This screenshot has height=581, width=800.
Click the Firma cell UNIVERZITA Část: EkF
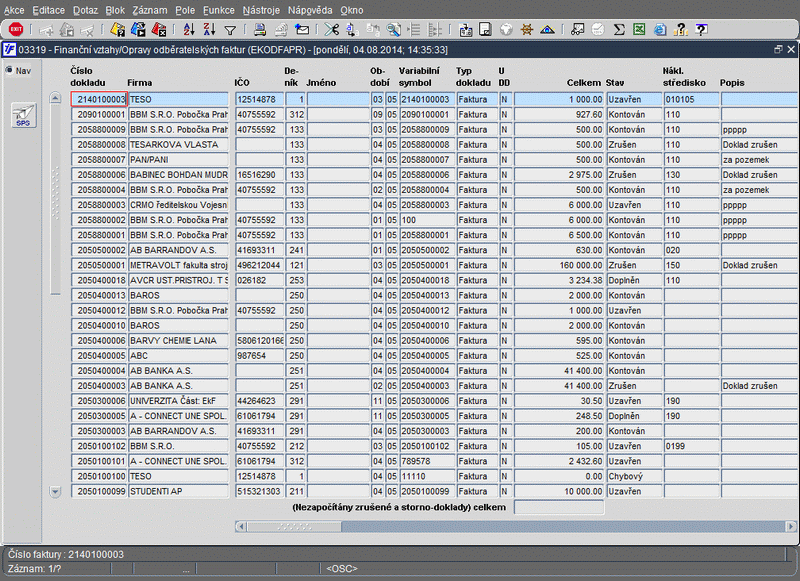pyautogui.click(x=178, y=401)
